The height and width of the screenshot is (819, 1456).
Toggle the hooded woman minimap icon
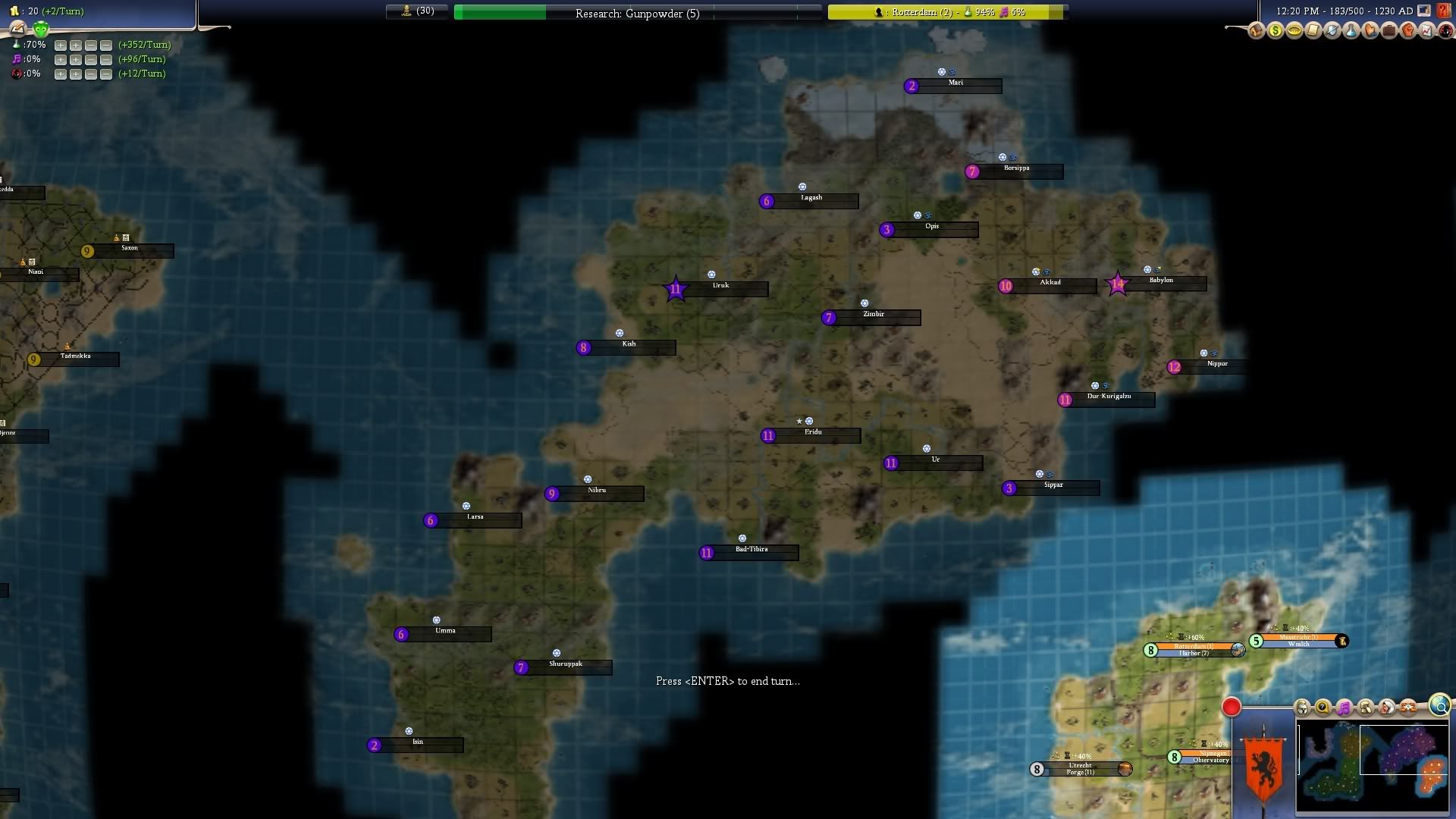tap(1387, 708)
